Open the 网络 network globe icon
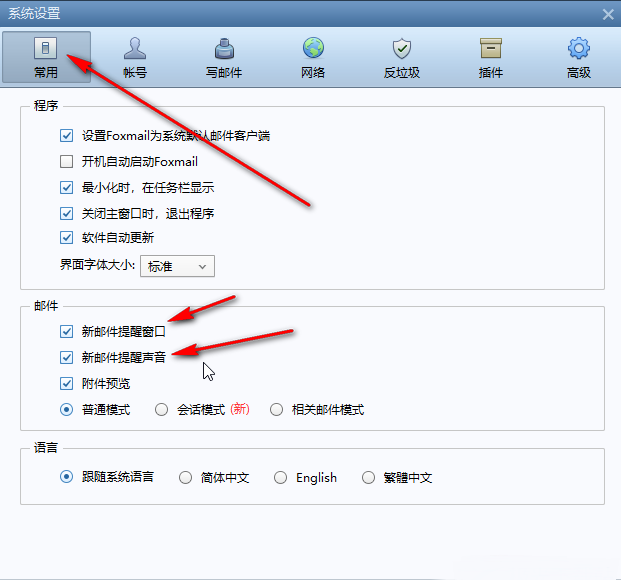The width and height of the screenshot is (621, 580). [x=313, y=48]
